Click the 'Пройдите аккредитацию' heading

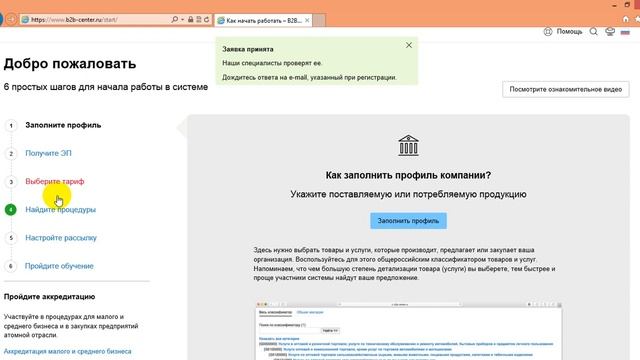tap(49, 297)
